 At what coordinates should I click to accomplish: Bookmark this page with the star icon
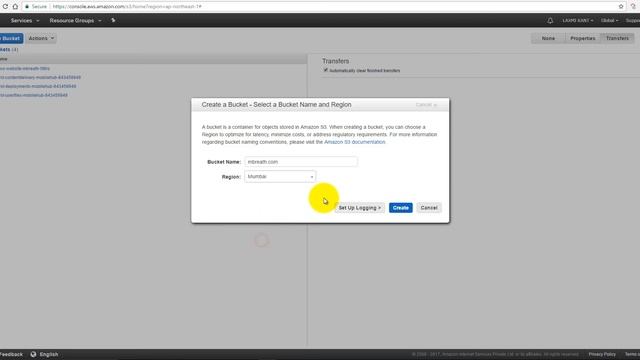[621, 7]
